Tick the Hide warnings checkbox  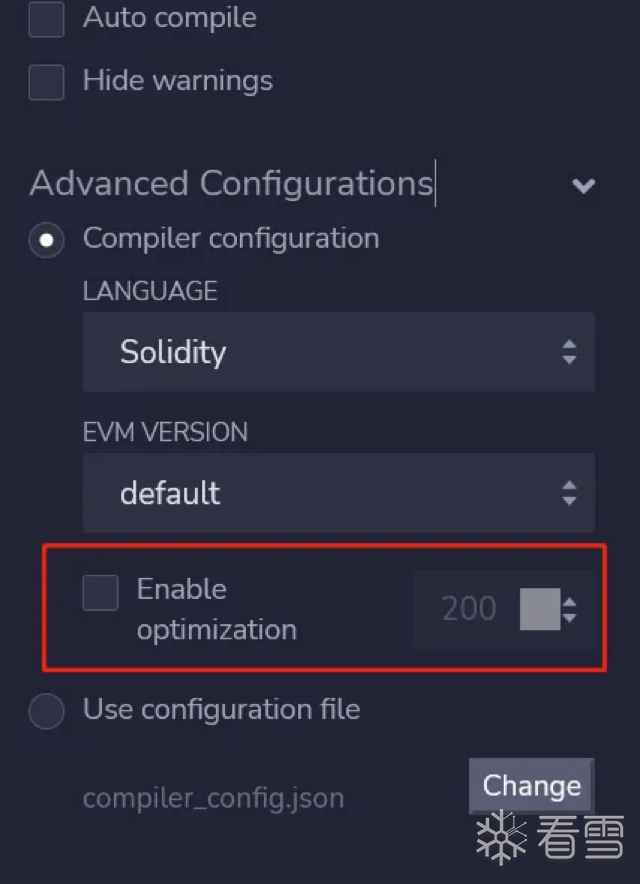pyautogui.click(x=46, y=82)
